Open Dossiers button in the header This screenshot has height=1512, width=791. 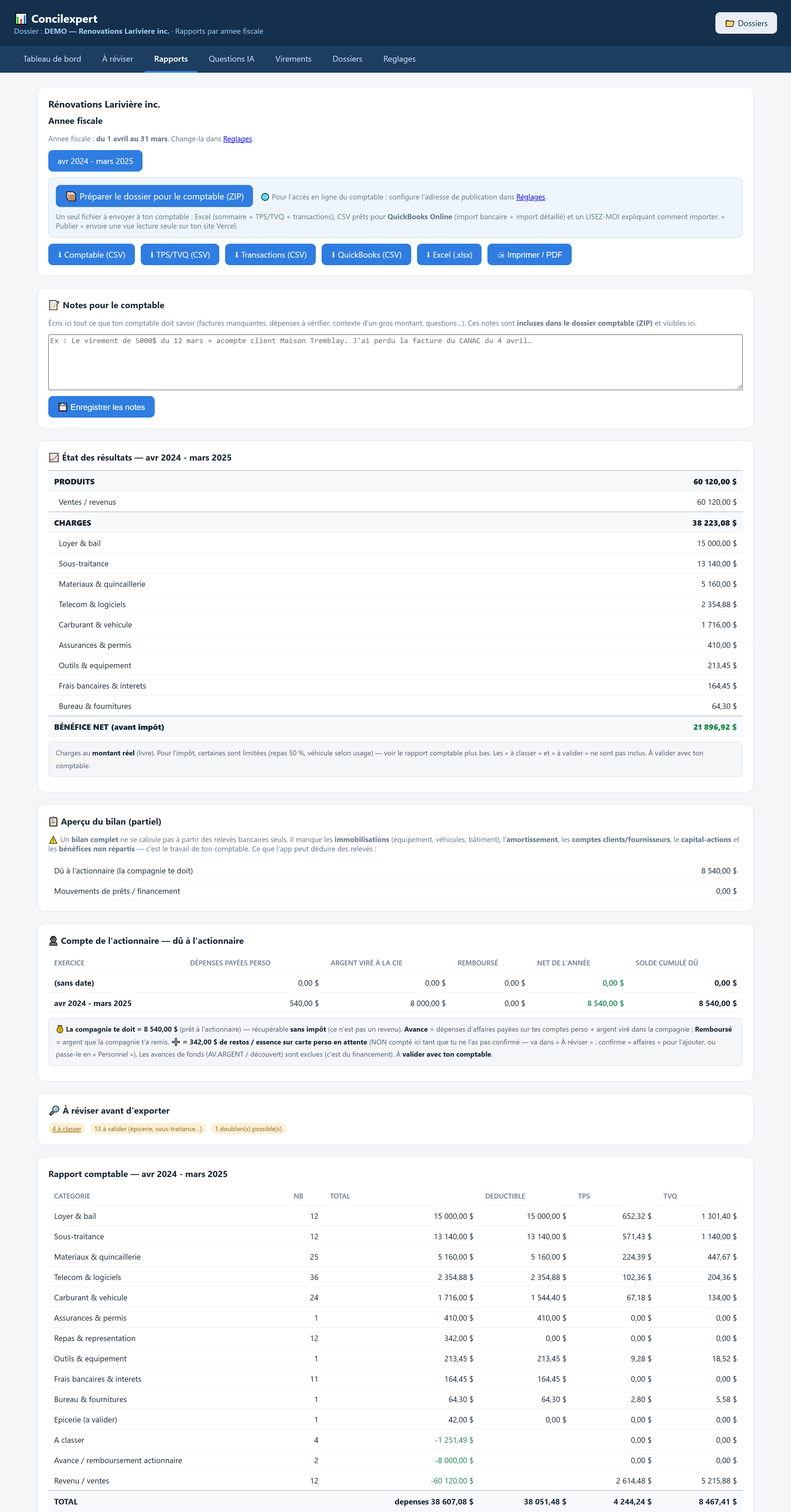coord(746,24)
